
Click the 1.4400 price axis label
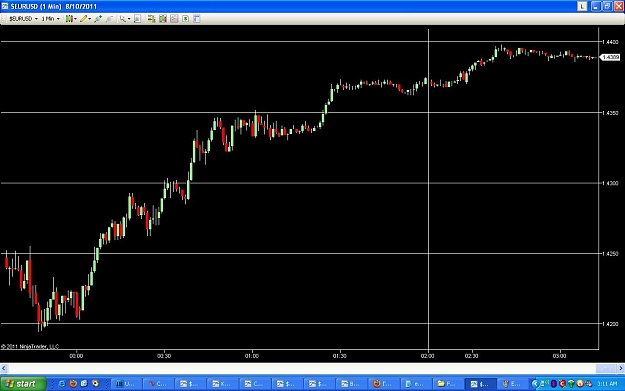point(610,42)
